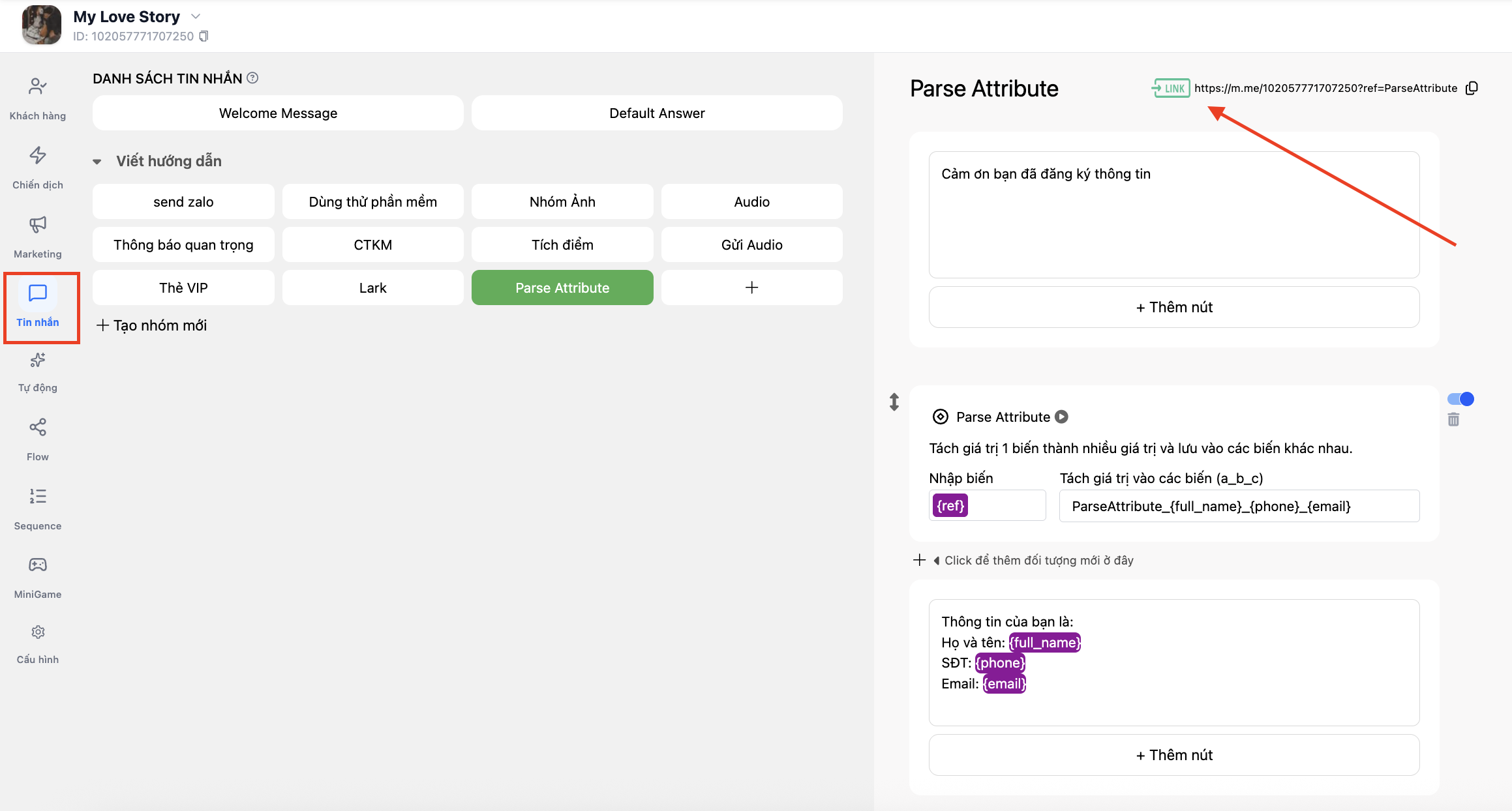Open the Cấu hình settings section
1512x811 pixels.
tap(38, 644)
